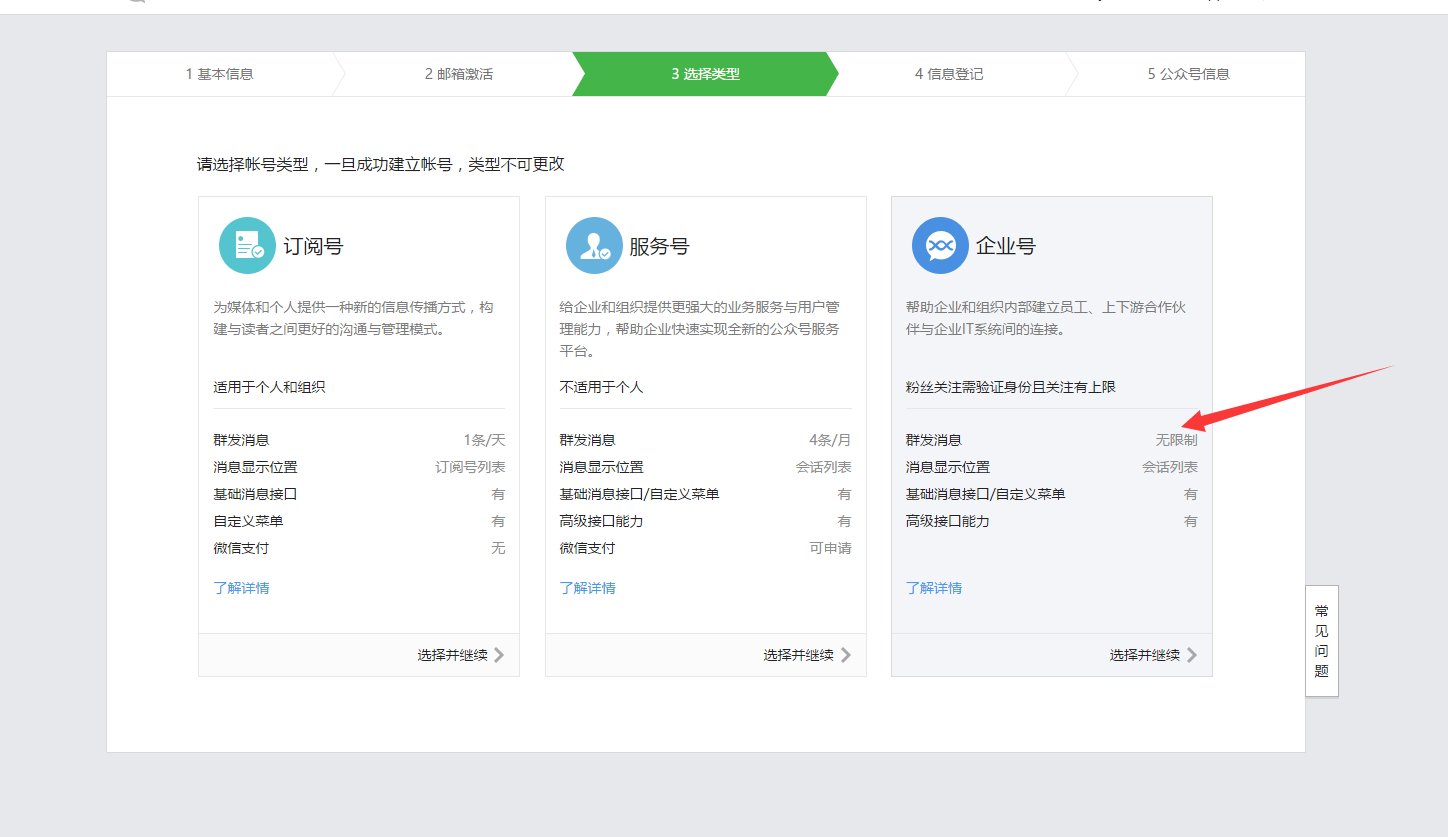Open the 常见问题 side tab
The image size is (1448, 837).
[1322, 641]
